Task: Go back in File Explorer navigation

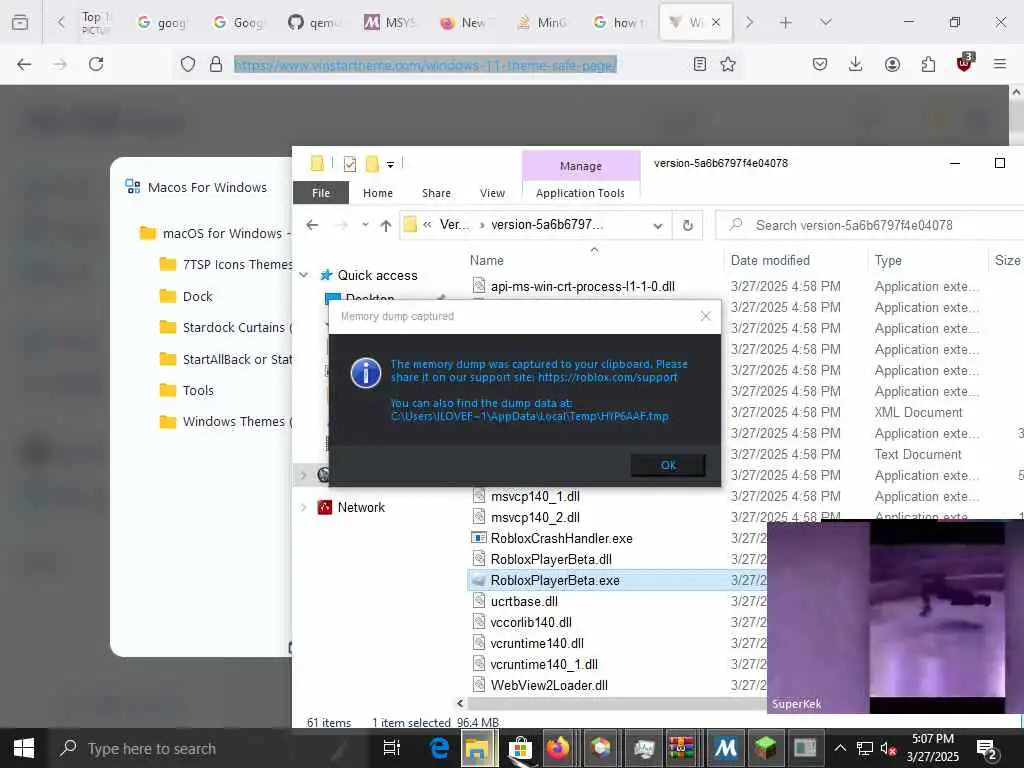Action: pyautogui.click(x=312, y=225)
